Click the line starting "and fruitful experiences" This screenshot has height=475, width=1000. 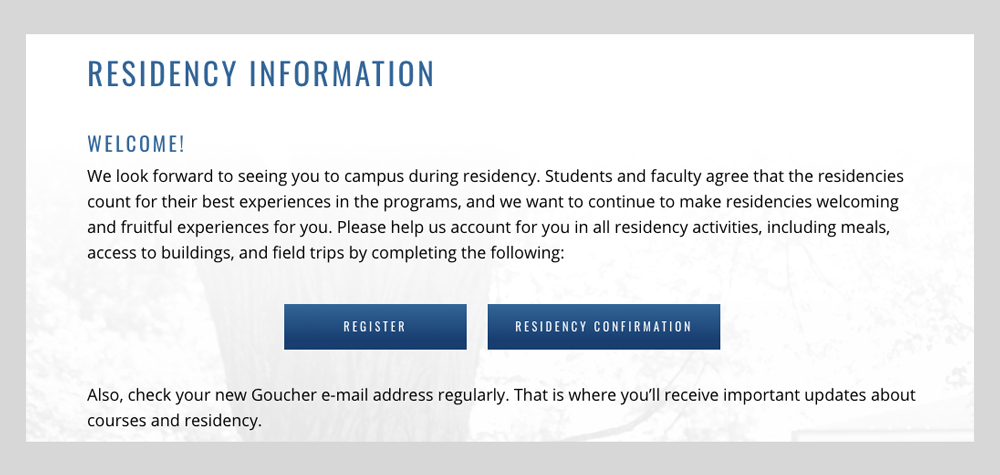(489, 228)
